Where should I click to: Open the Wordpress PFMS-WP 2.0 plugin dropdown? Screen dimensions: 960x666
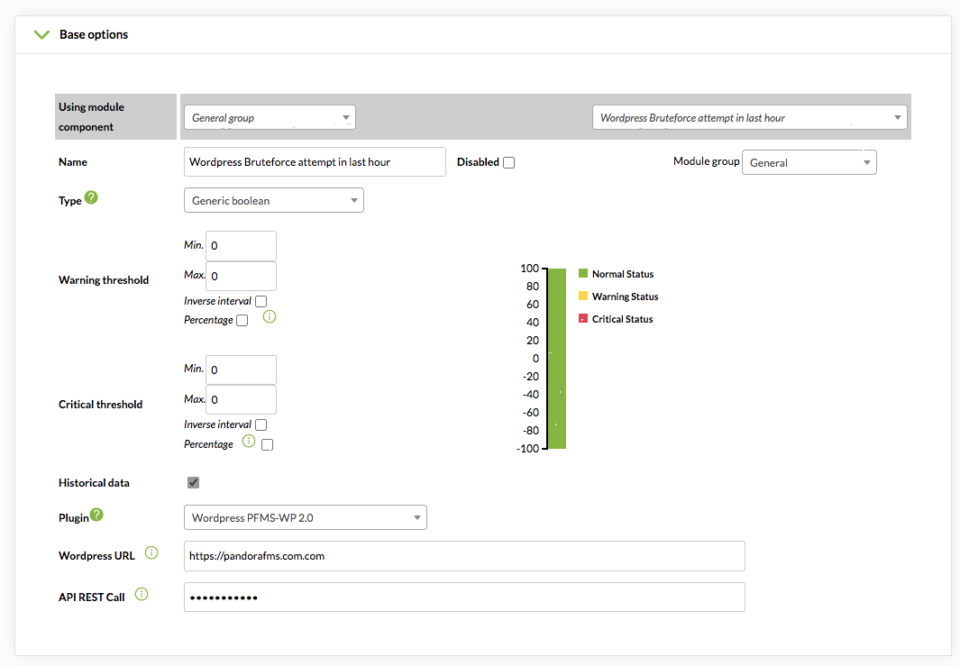click(306, 517)
